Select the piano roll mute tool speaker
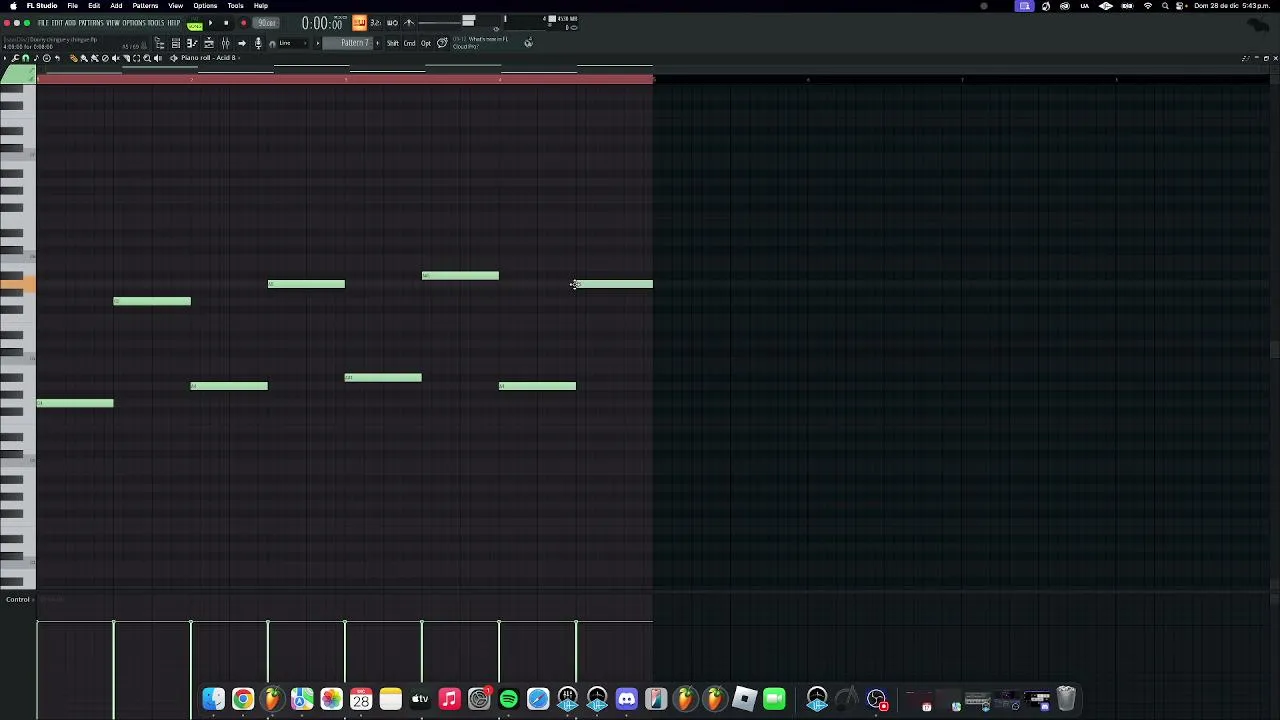Viewport: 1280px width, 720px height. [115, 58]
